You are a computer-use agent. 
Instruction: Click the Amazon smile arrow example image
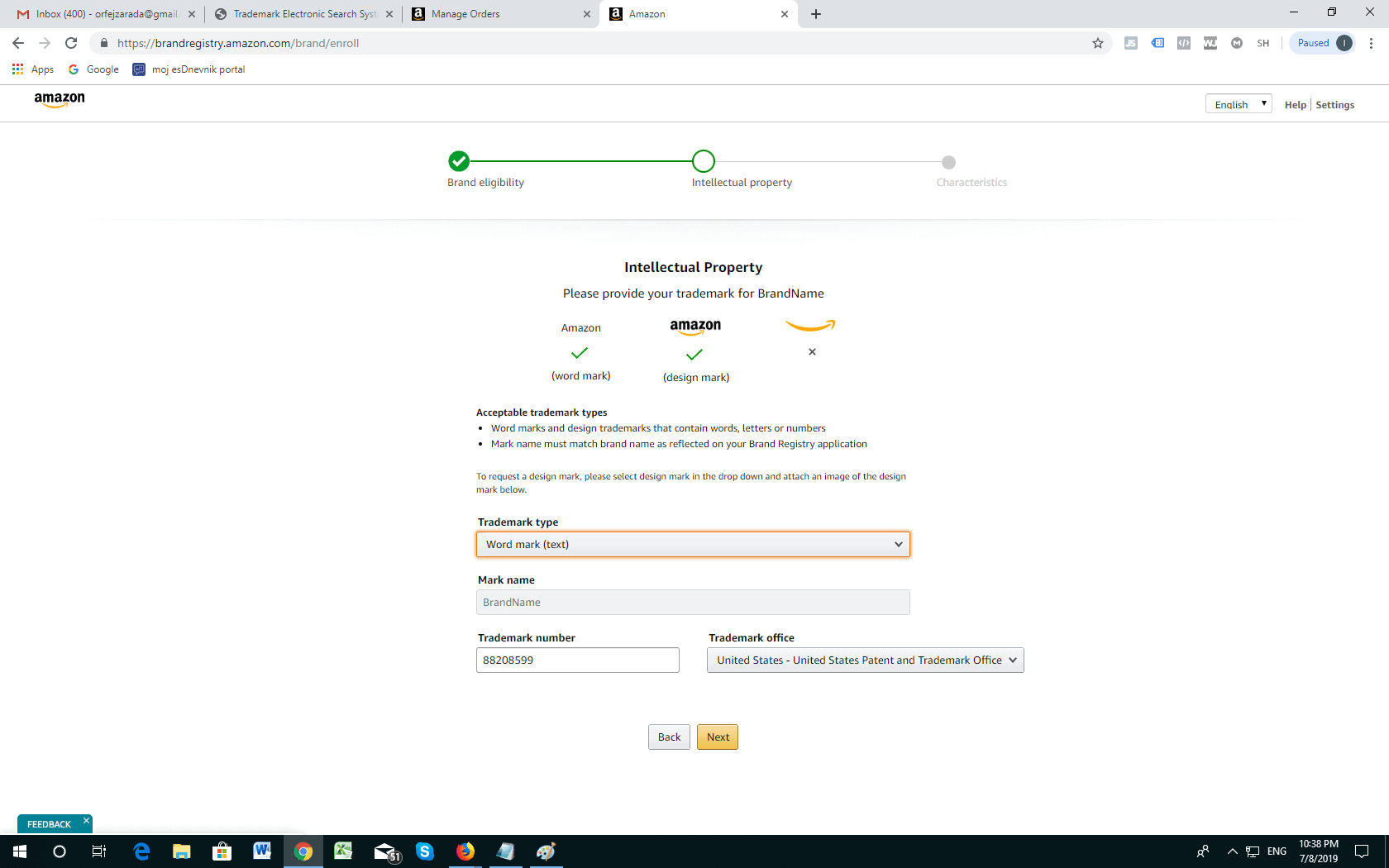pos(810,326)
